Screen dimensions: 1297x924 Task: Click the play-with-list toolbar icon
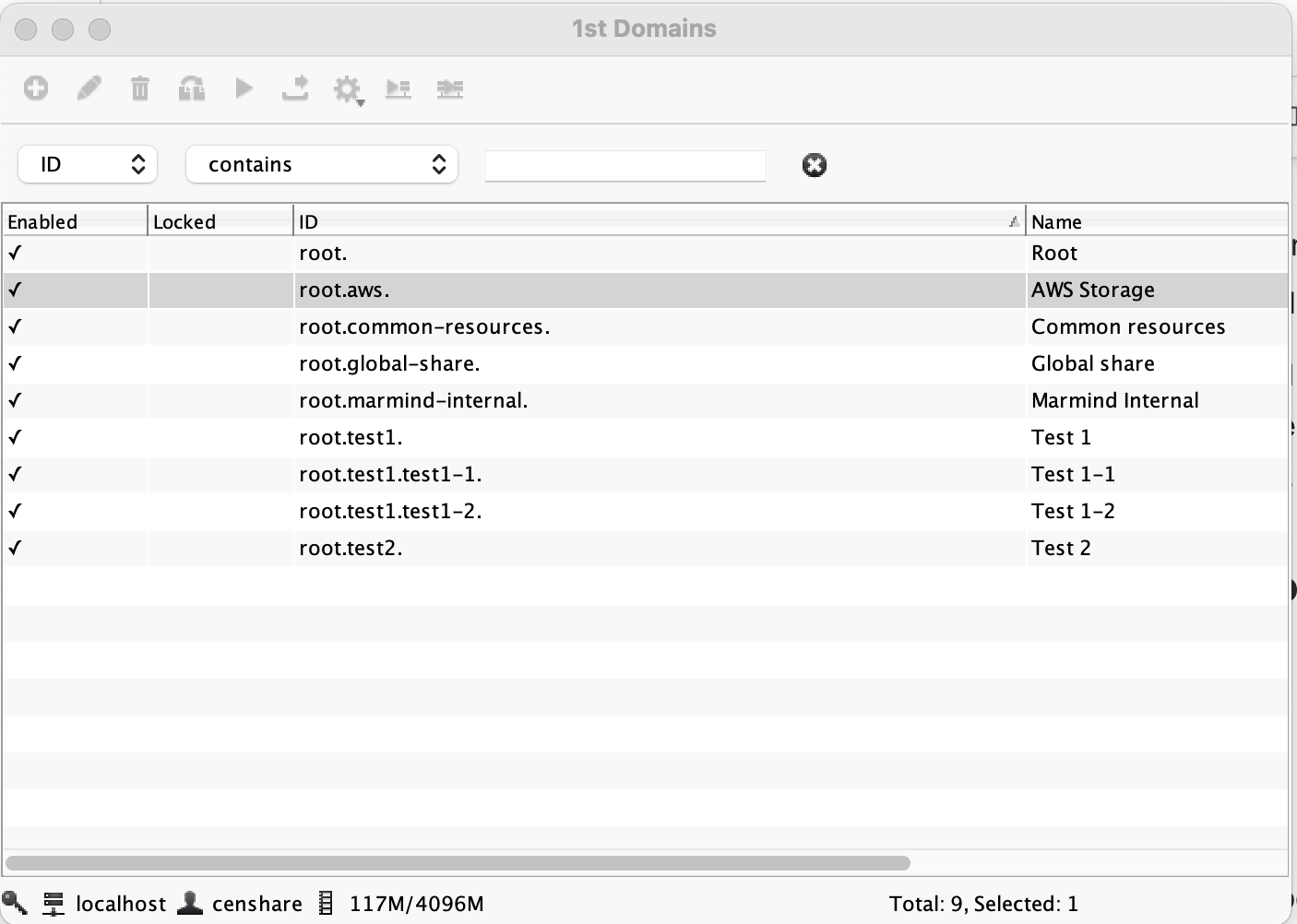click(399, 89)
